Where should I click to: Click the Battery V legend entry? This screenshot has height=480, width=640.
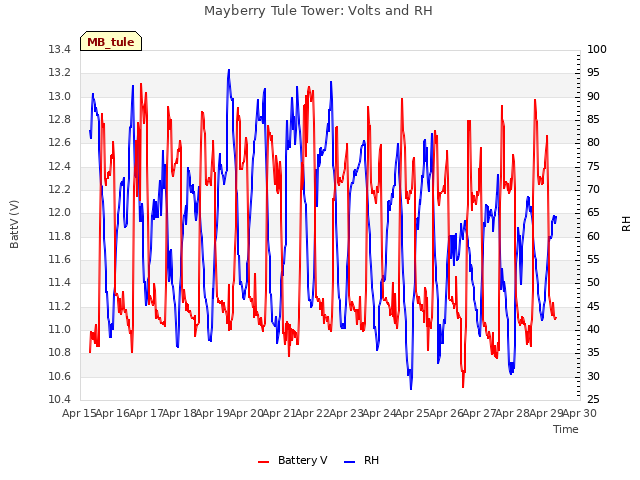tap(293, 460)
